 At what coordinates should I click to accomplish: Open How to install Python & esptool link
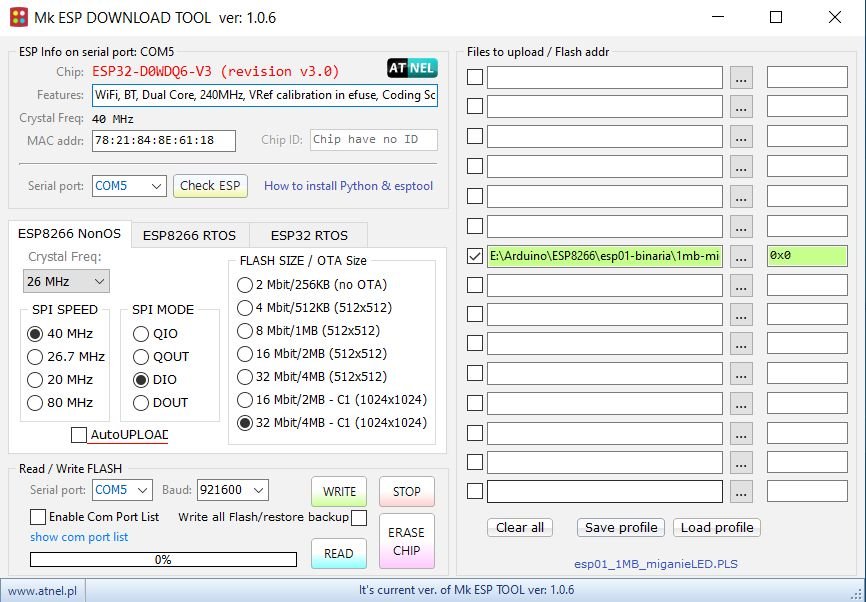(x=348, y=186)
